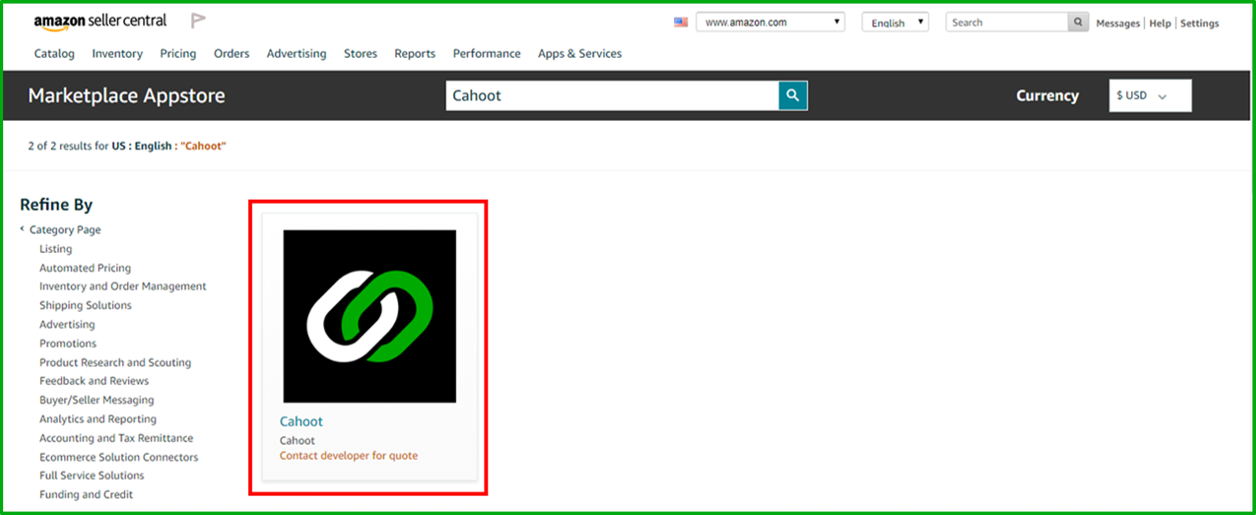1256x515 pixels.
Task: Open the Advertising menu in top navigation
Action: pos(296,54)
